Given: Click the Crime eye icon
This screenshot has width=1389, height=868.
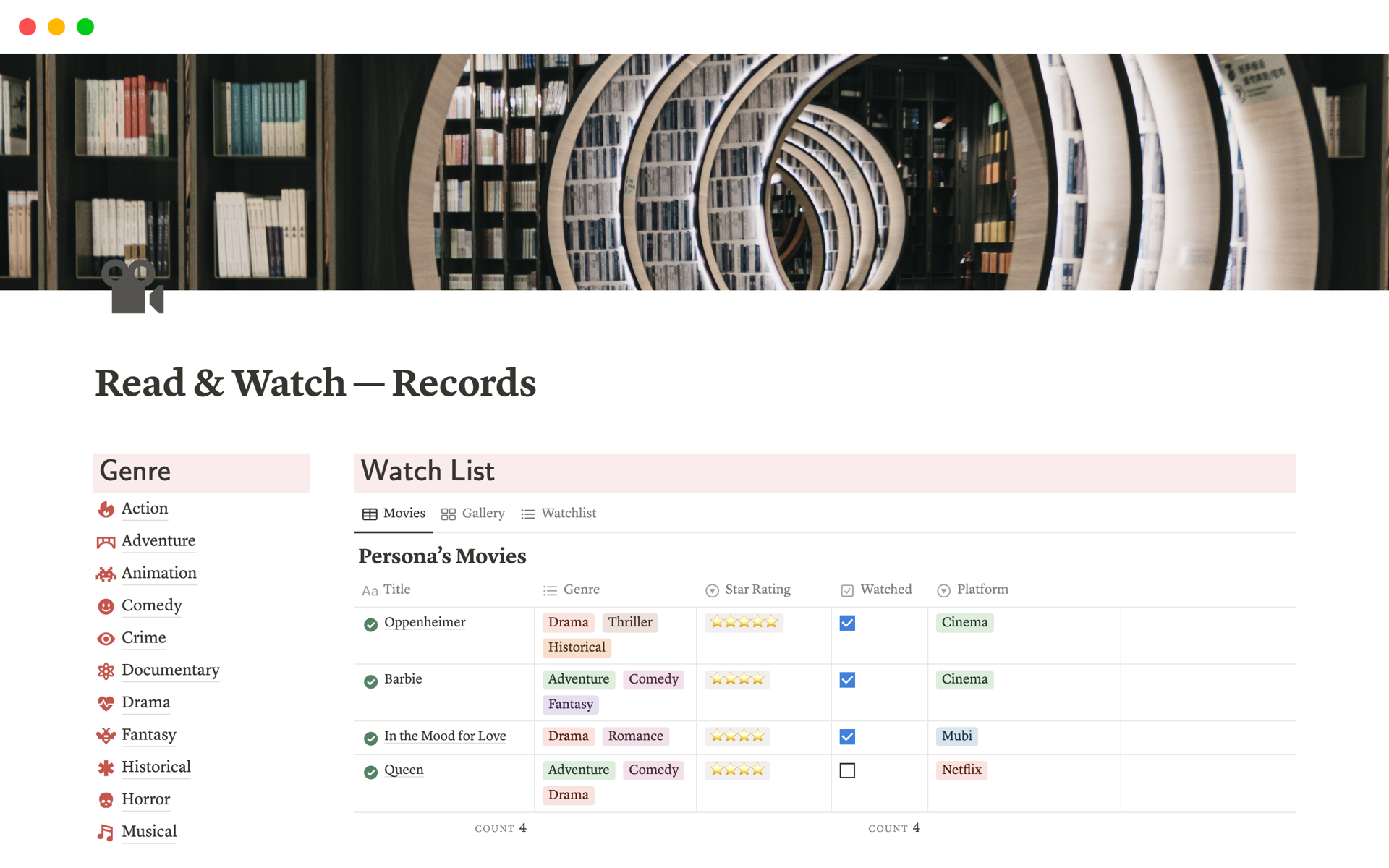Looking at the screenshot, I should coord(106,638).
